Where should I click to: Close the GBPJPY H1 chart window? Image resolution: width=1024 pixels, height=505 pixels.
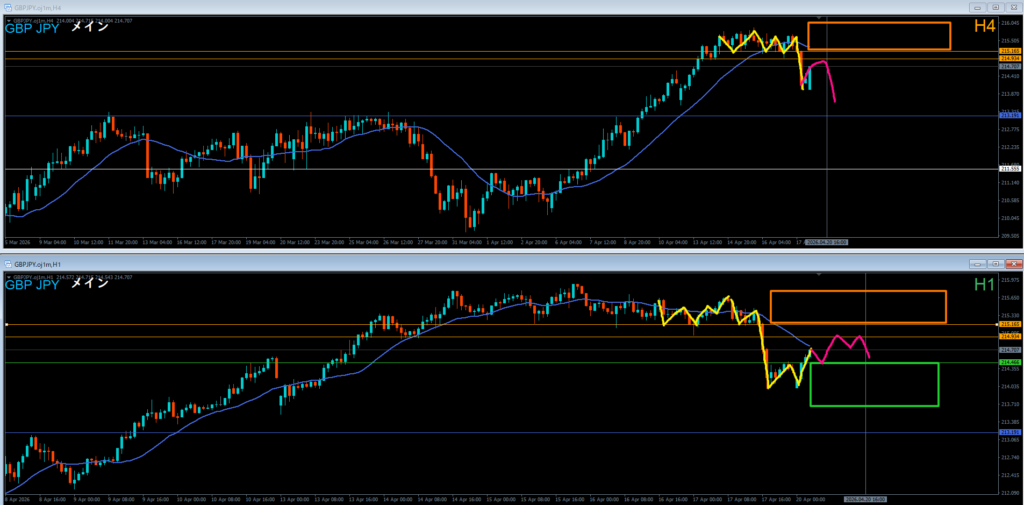tap(1012, 264)
